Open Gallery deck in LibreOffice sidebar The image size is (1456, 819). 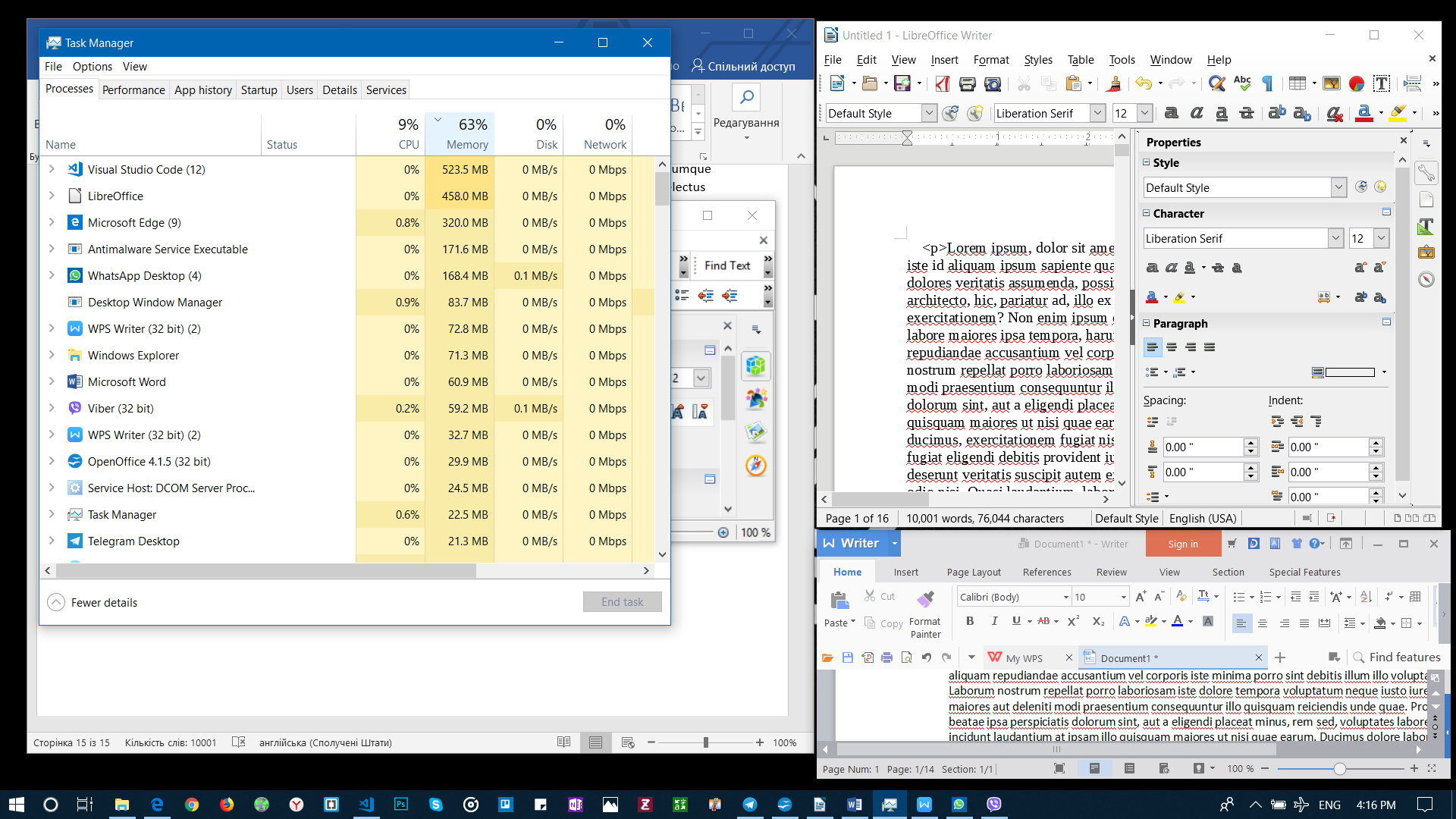[x=1426, y=253]
